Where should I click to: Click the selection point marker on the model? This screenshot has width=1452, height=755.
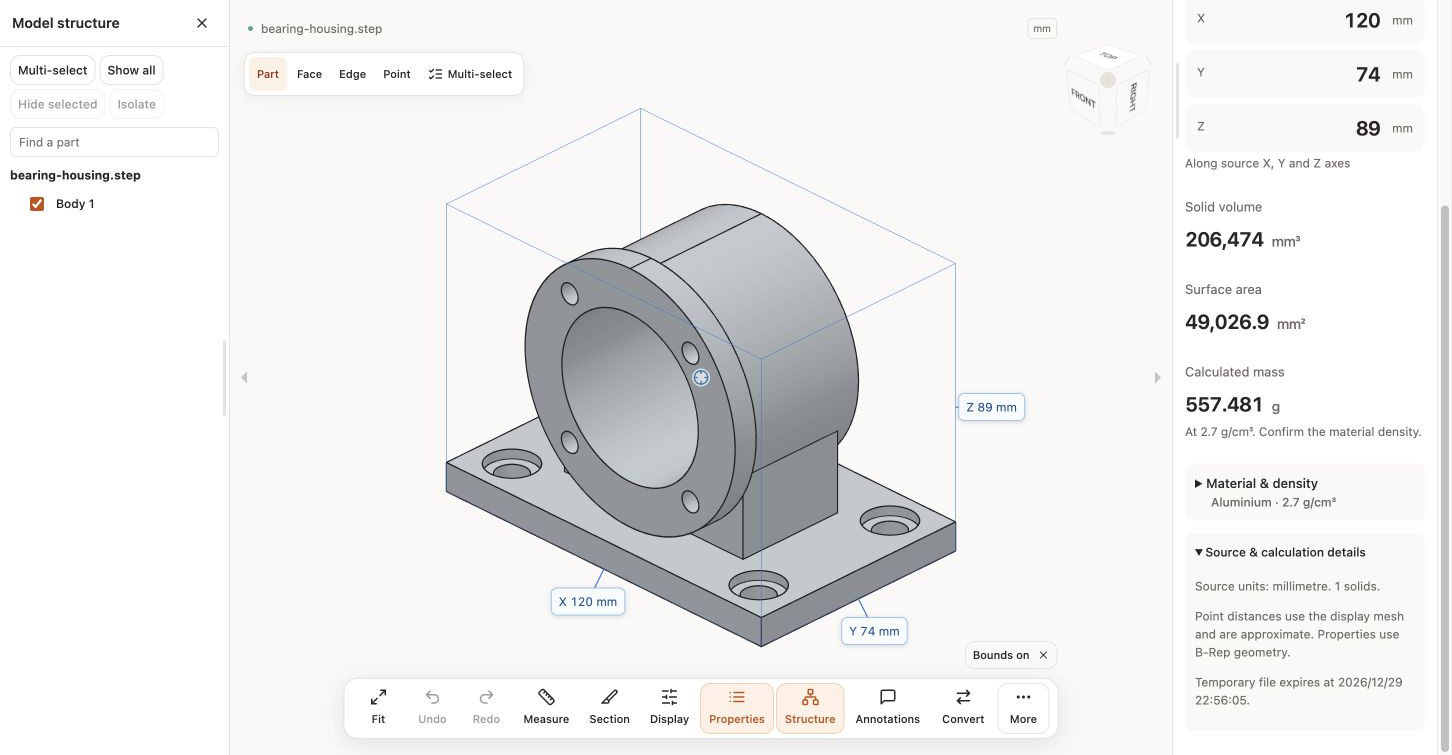[x=701, y=377]
